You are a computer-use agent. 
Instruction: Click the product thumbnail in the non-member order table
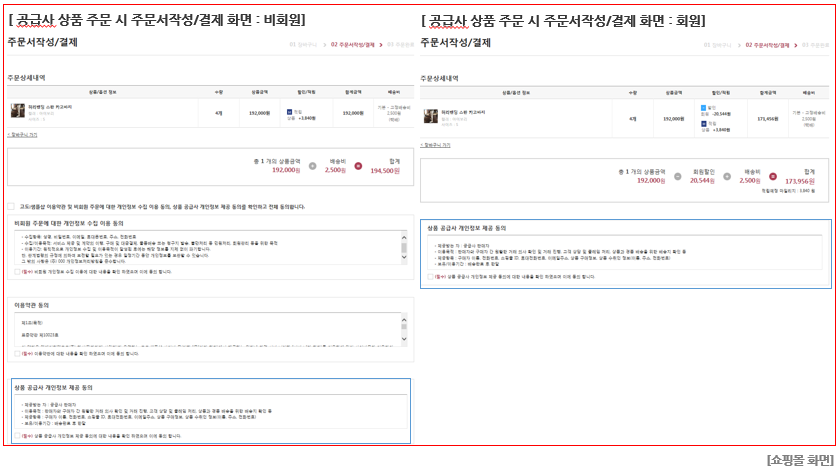click(x=18, y=111)
